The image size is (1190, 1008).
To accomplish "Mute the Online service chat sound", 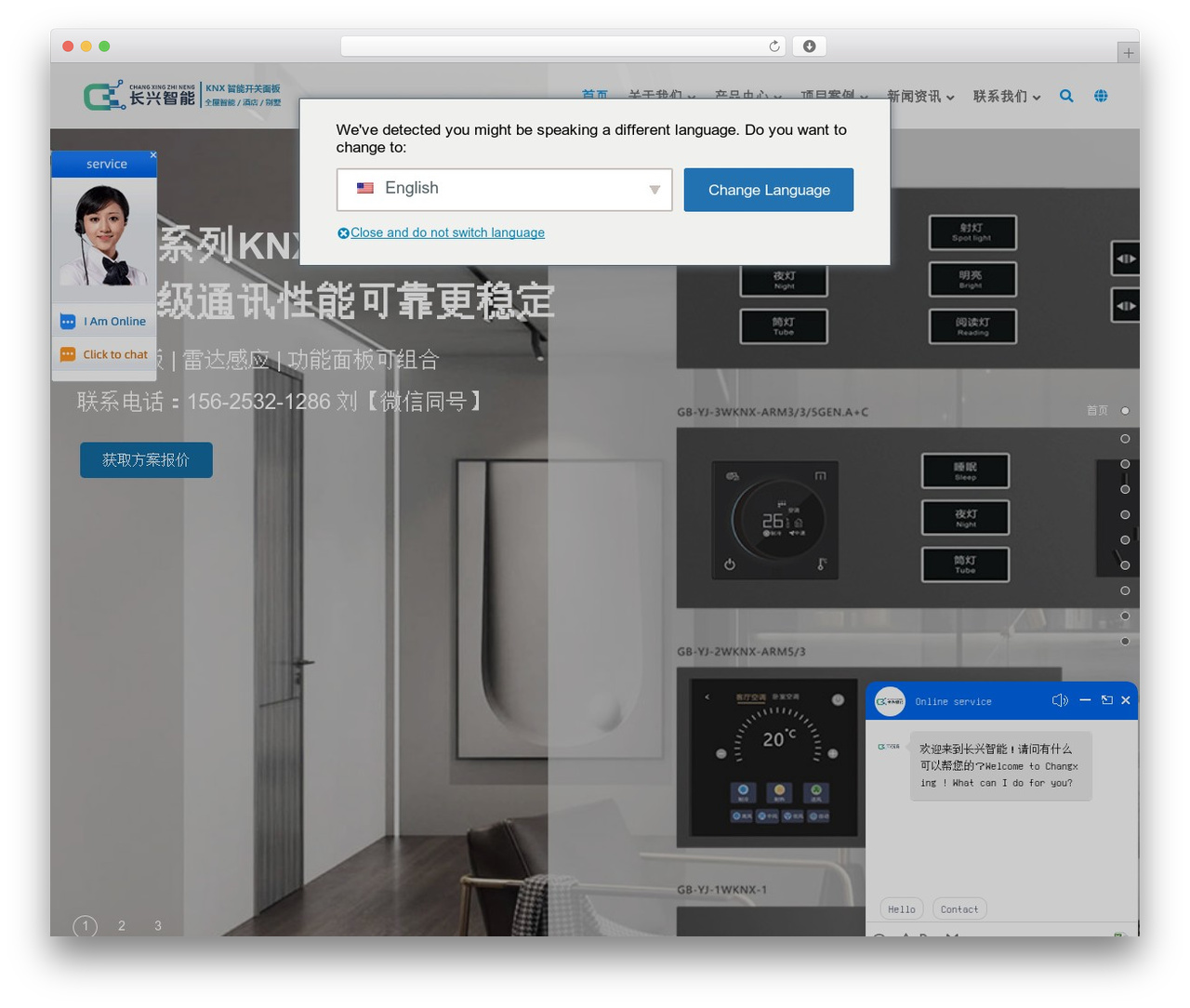I will tap(1060, 700).
